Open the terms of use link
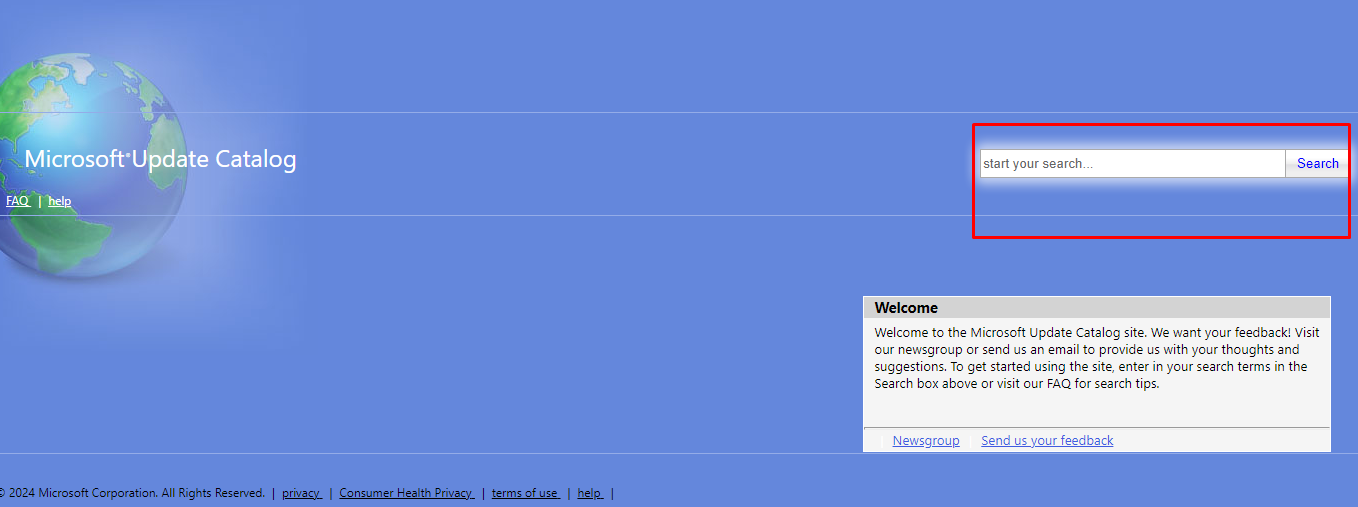1358x507 pixels. tap(525, 493)
